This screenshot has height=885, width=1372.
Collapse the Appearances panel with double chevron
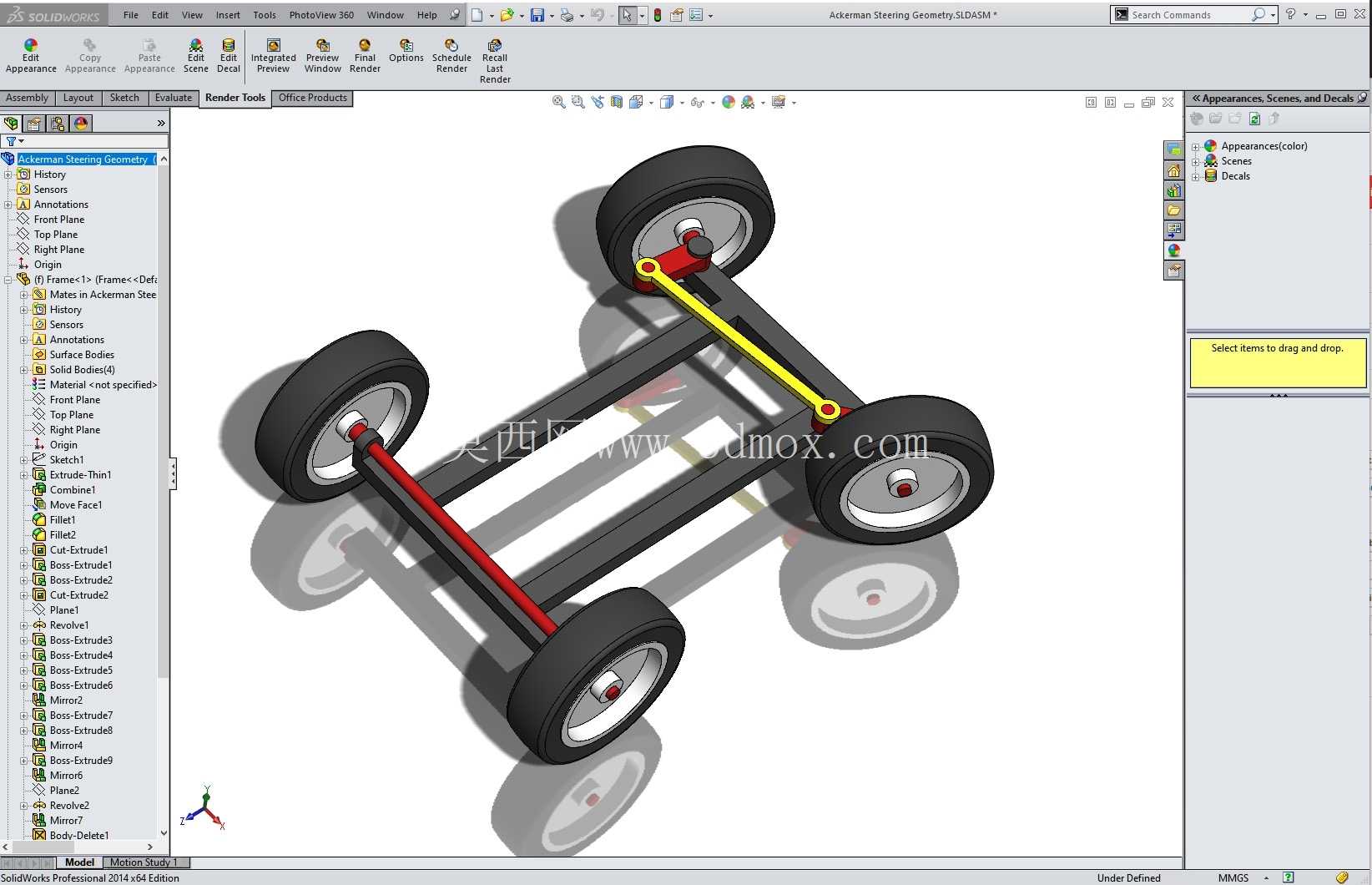tap(1196, 98)
